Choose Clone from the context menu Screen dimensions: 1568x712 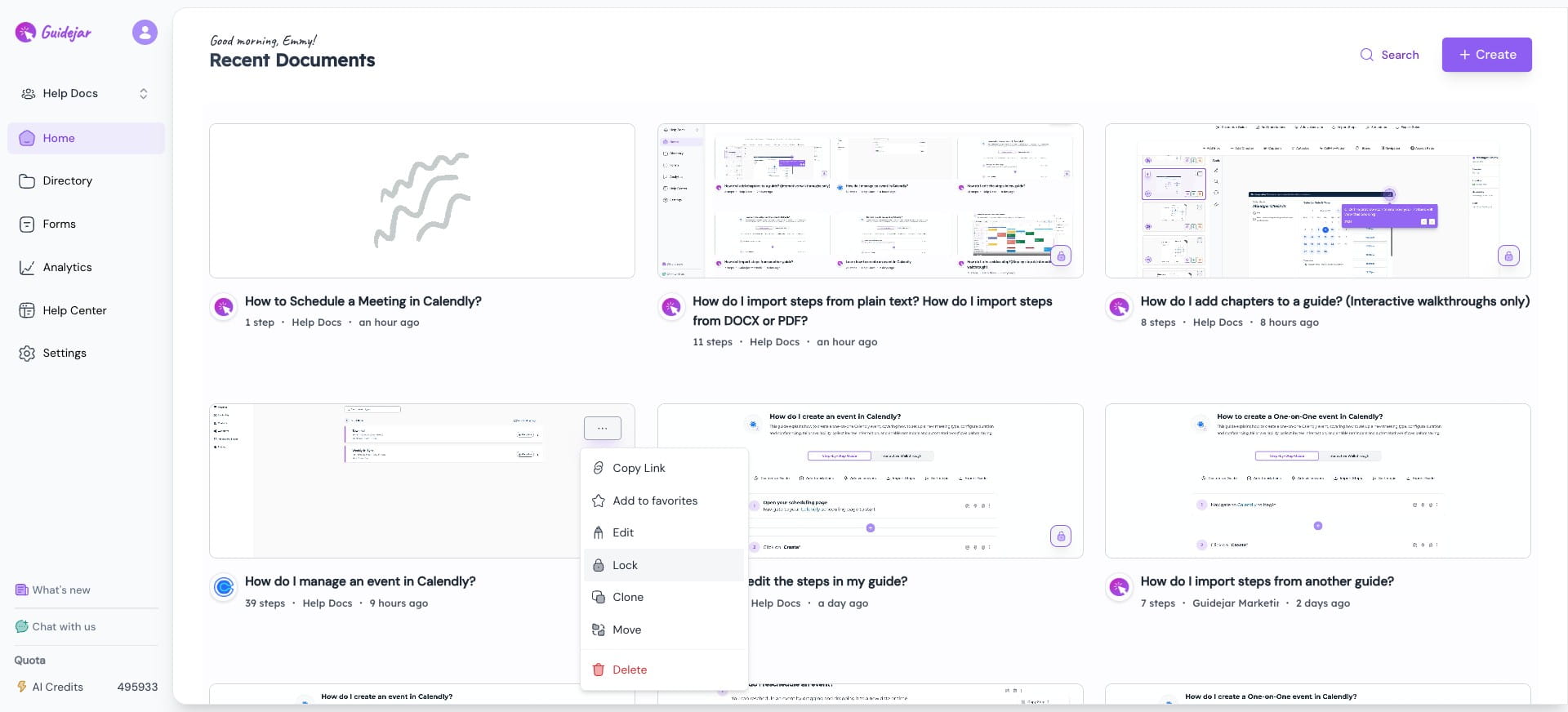[664, 597]
